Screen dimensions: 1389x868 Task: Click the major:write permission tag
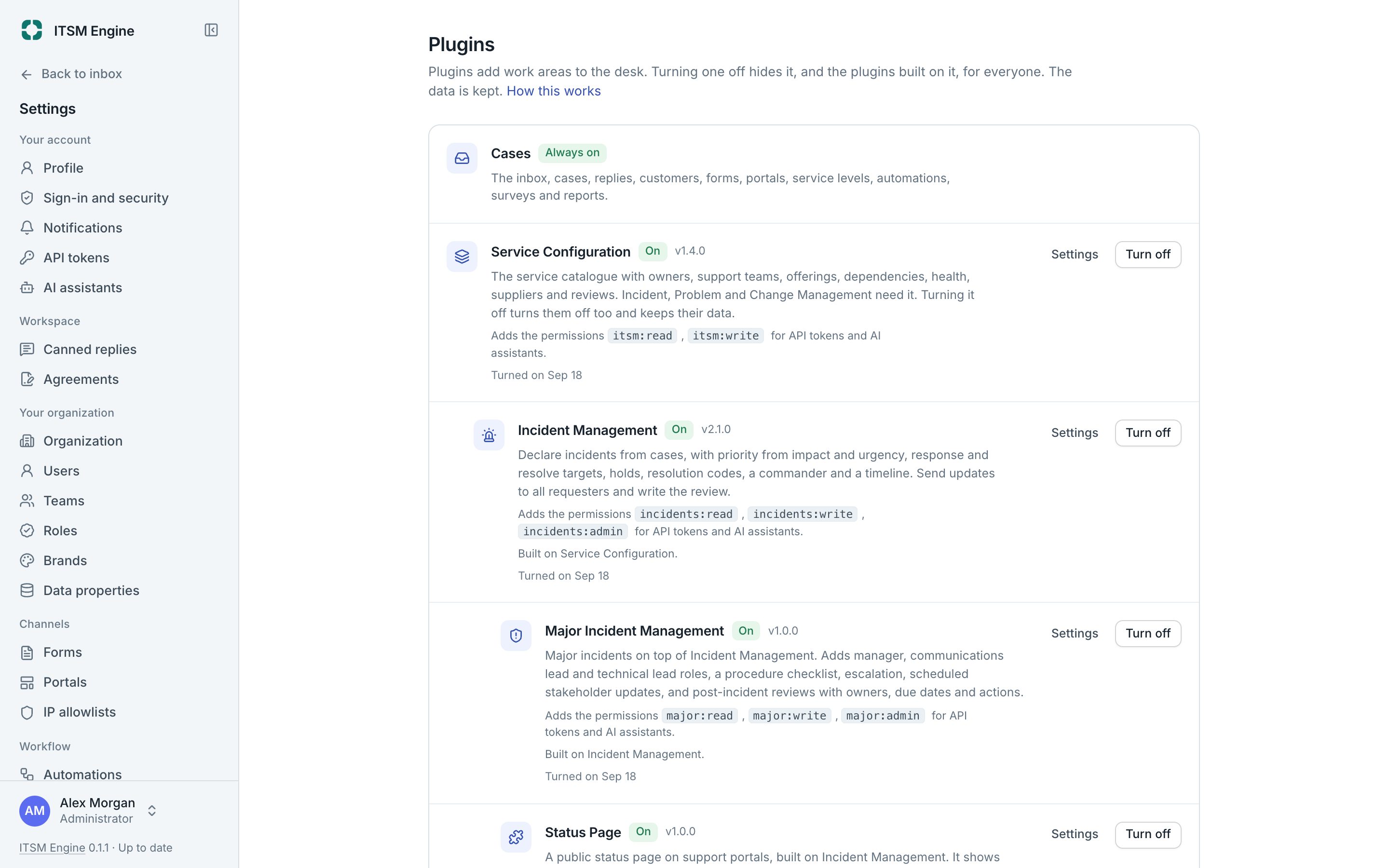pos(789,715)
